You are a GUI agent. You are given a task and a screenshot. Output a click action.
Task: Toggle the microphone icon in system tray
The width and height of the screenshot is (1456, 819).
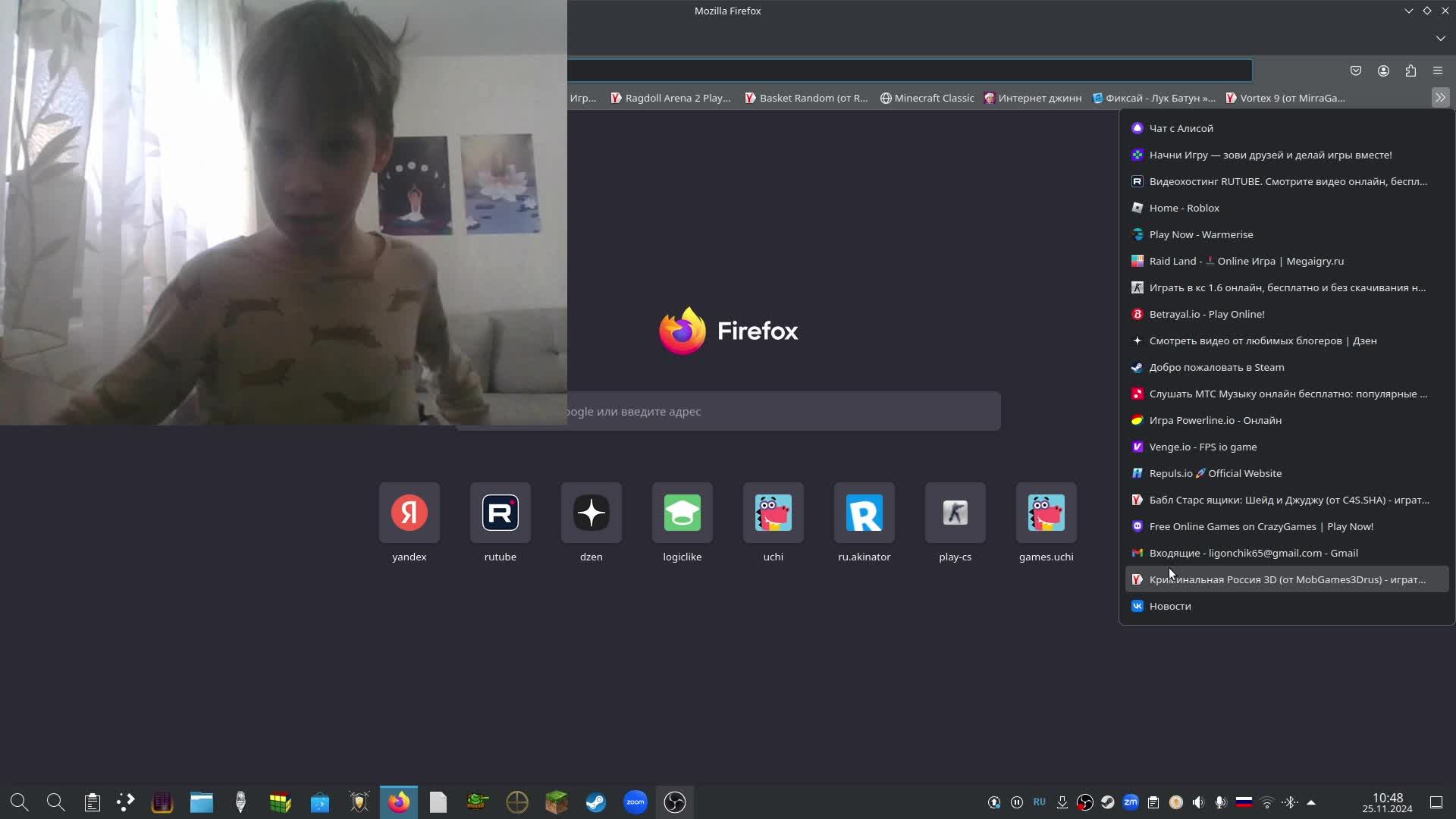click(x=1220, y=802)
